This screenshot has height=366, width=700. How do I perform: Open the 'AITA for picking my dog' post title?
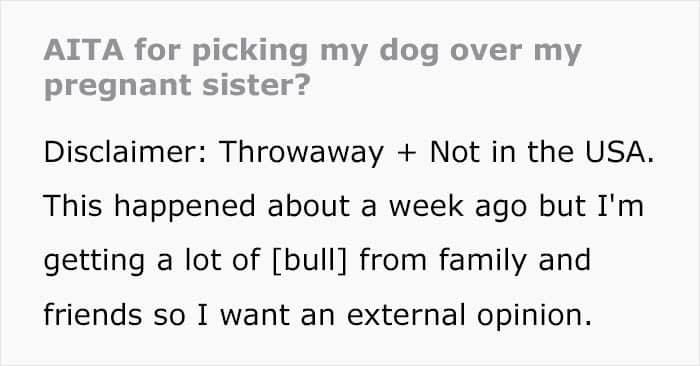[312, 67]
